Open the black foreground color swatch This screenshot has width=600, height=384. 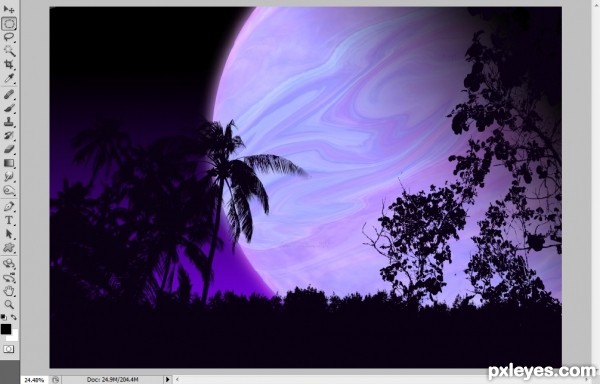coord(6,329)
